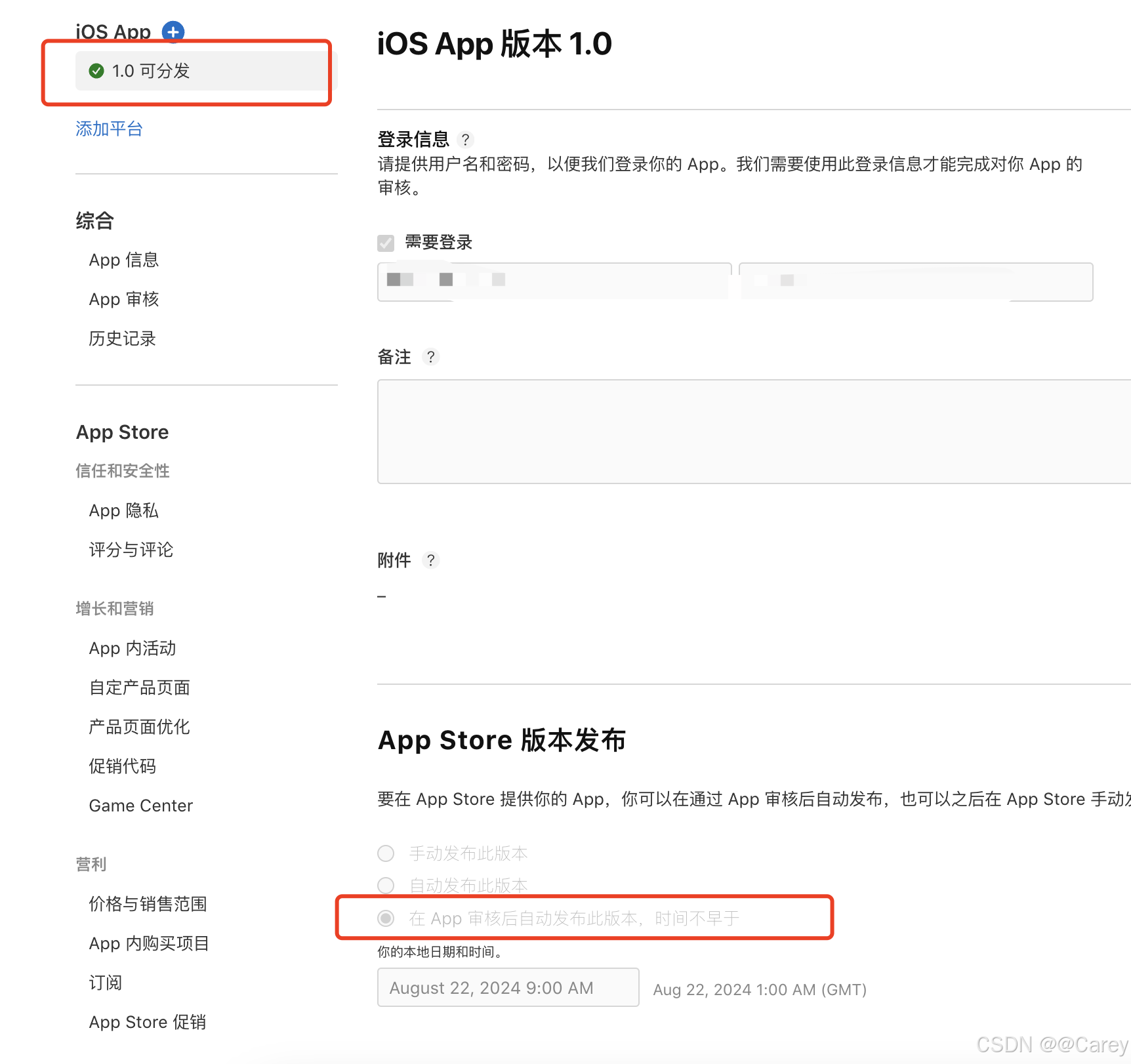
Task: Toggle the 需要登录 checkbox
Action: tap(386, 243)
